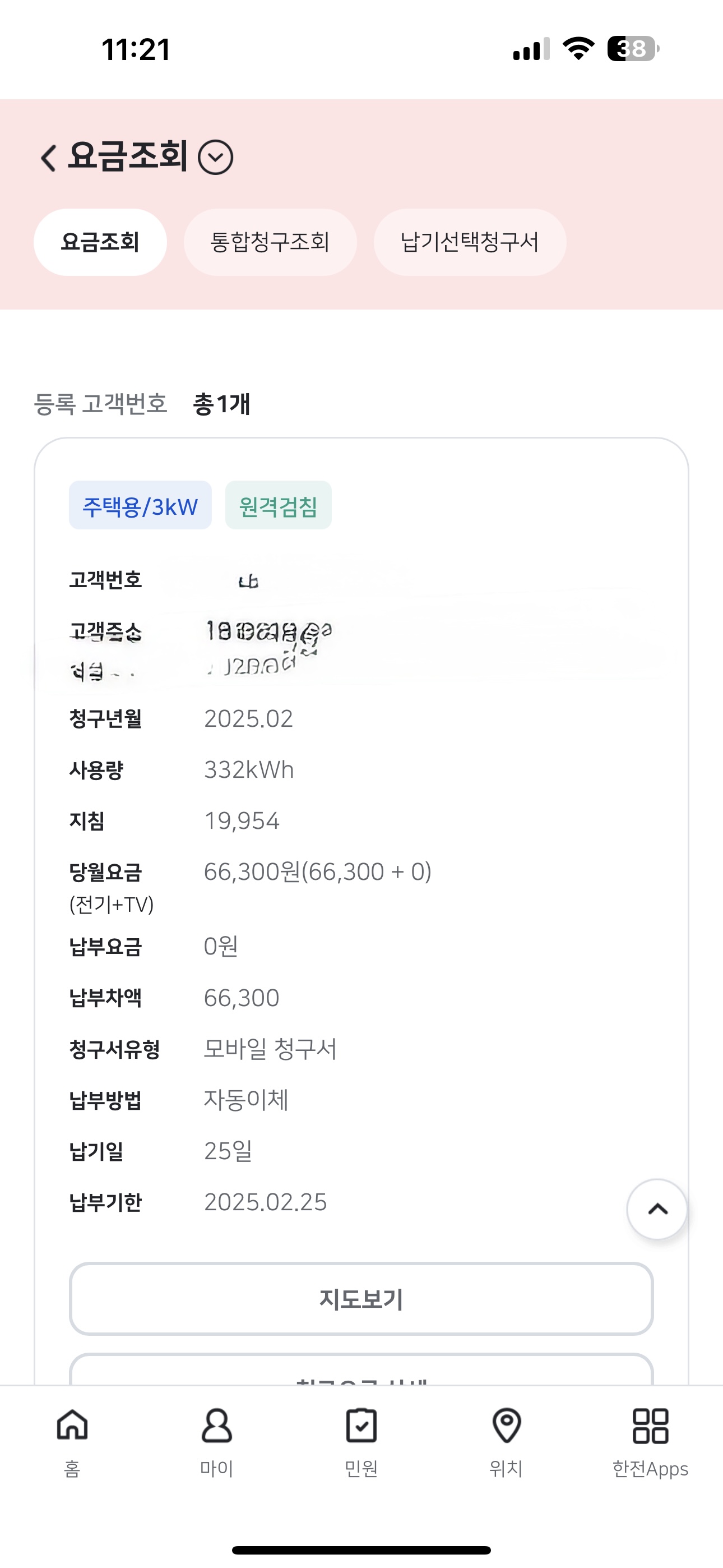Open the 납기선택청구서 tab
The width and height of the screenshot is (723, 1568).
469,242
